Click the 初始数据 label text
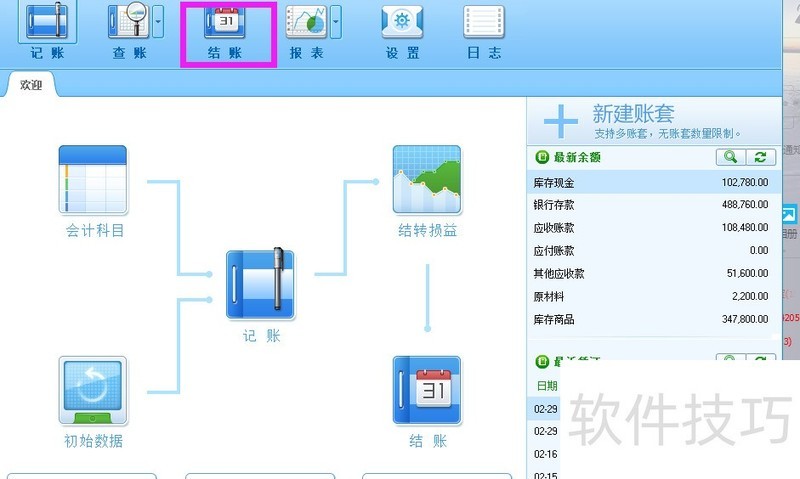The width and height of the screenshot is (800, 479). click(x=93, y=441)
